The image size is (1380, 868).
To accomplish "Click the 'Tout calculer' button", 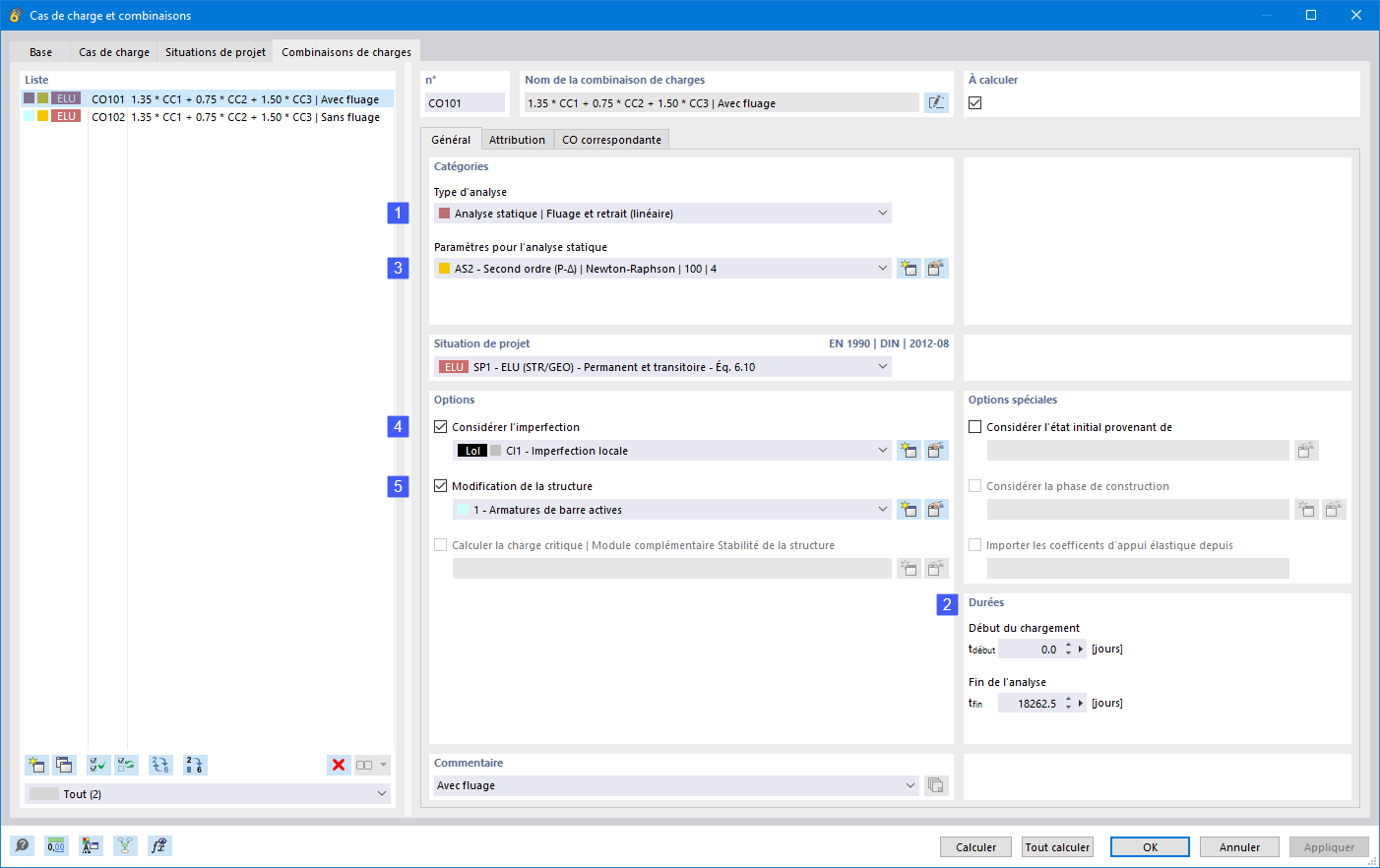I will (x=1057, y=847).
